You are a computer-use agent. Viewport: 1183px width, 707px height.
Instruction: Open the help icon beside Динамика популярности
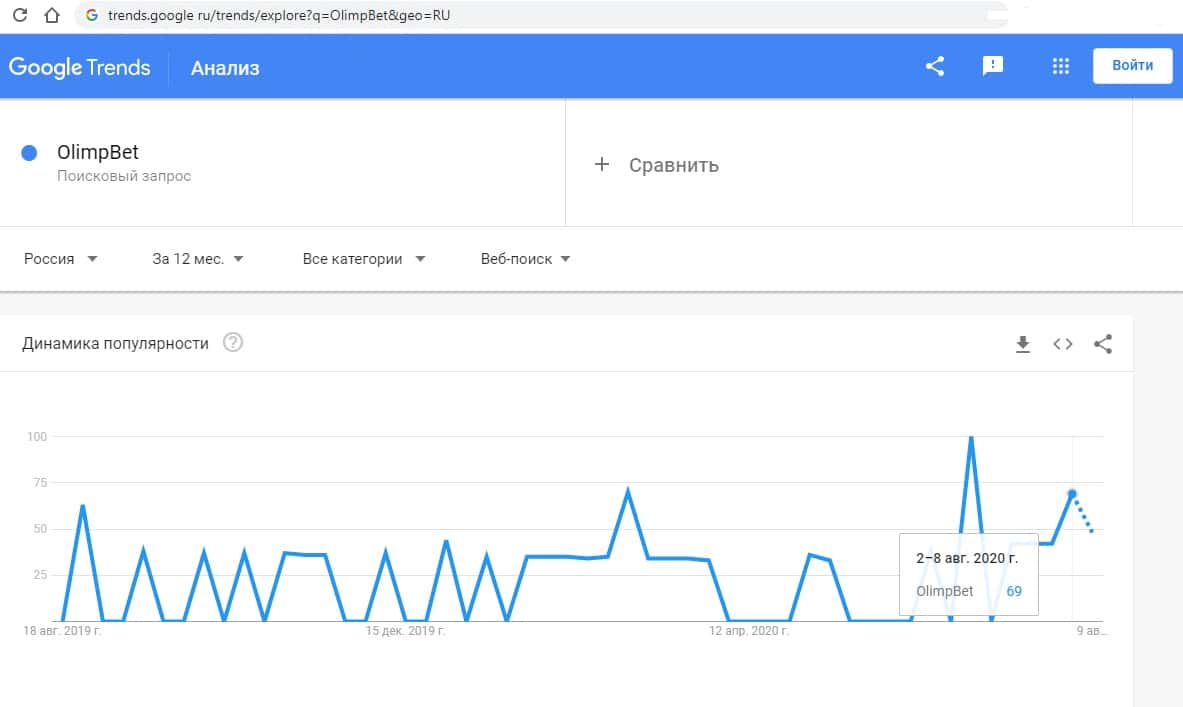click(x=233, y=343)
